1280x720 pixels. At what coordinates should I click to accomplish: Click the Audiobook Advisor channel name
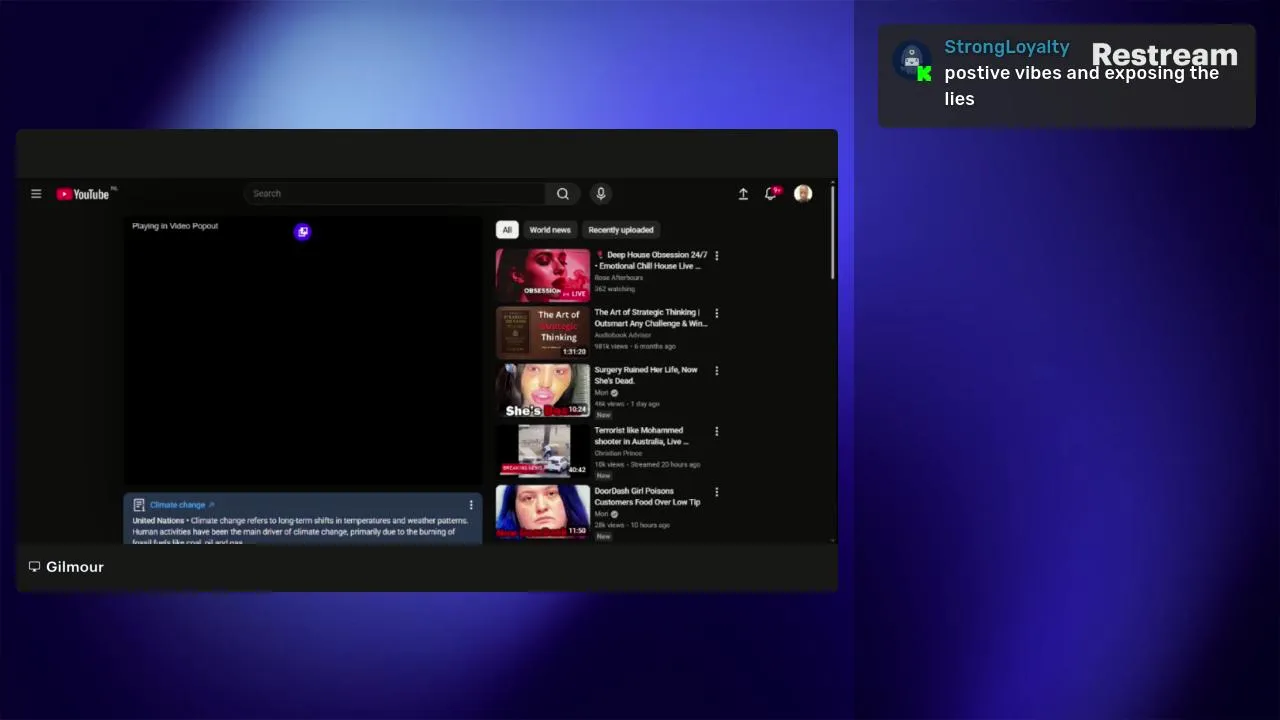623,335
